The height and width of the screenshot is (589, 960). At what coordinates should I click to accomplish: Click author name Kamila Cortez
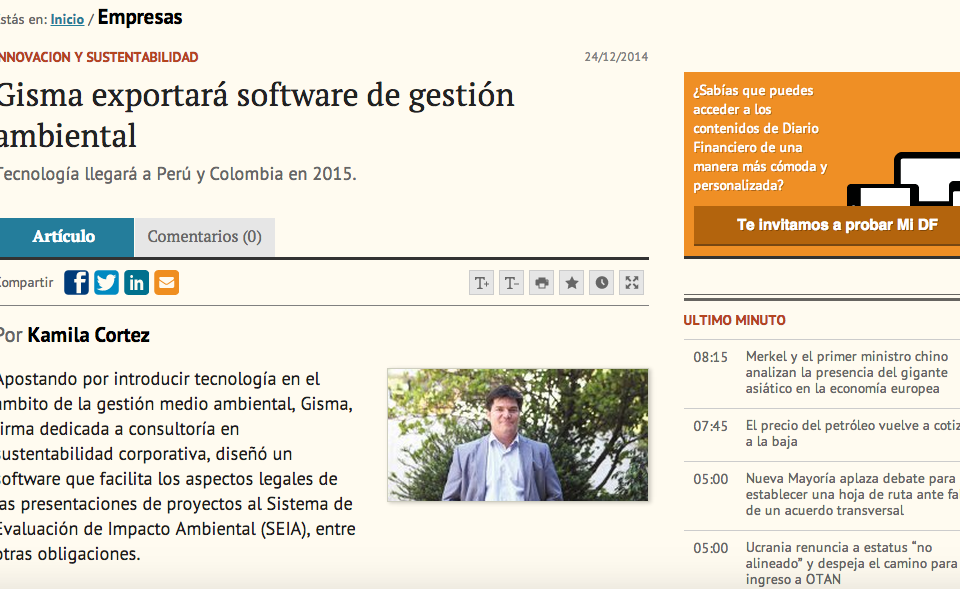click(89, 335)
